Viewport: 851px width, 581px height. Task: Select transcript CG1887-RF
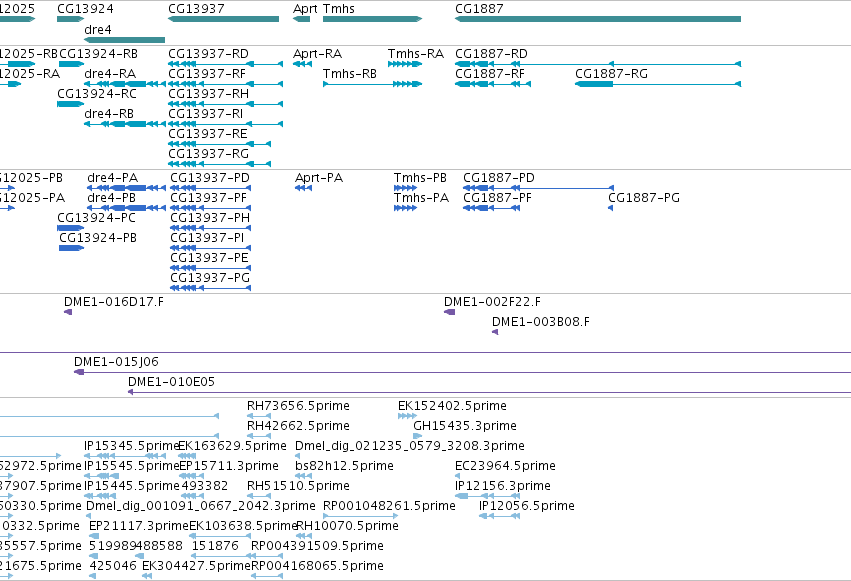tap(490, 74)
